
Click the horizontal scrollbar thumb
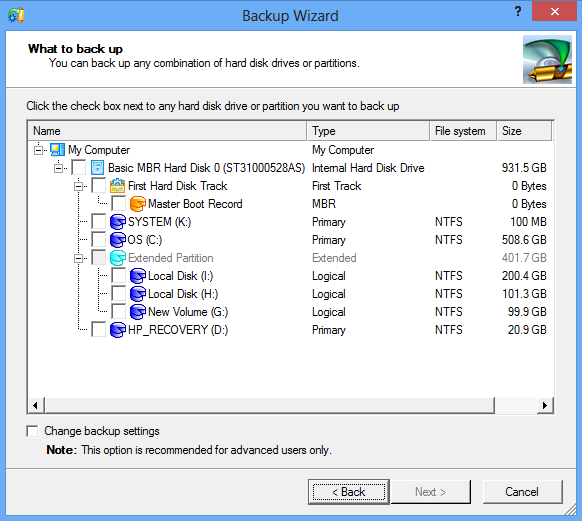point(270,405)
